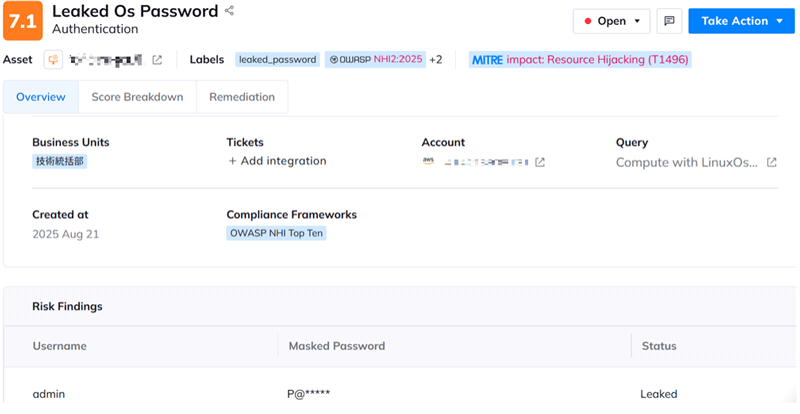Click the share icon beside Leaked Os Password
The image size is (800, 414).
[x=230, y=11]
